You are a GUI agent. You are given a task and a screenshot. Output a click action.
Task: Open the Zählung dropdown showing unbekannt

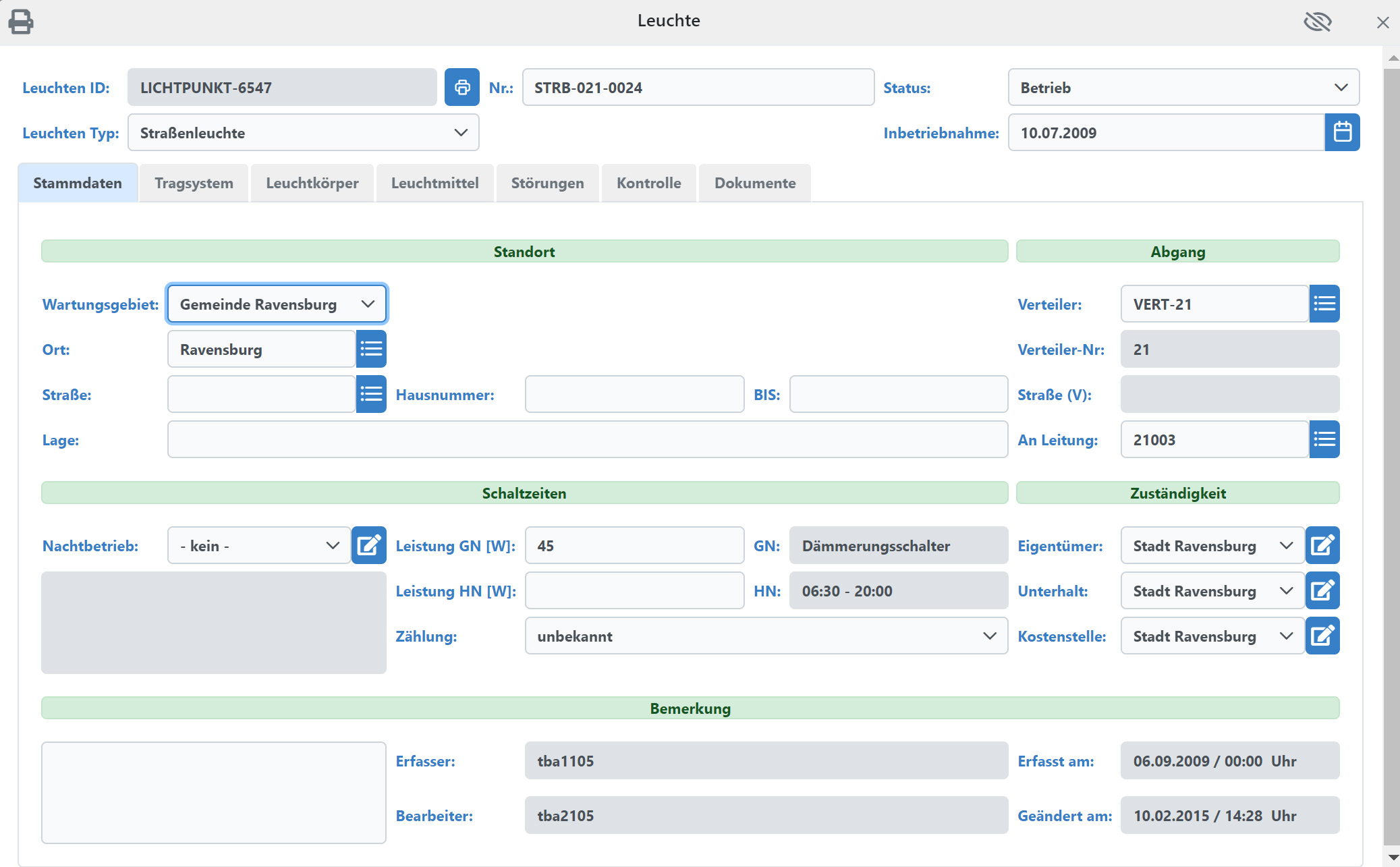(x=766, y=636)
